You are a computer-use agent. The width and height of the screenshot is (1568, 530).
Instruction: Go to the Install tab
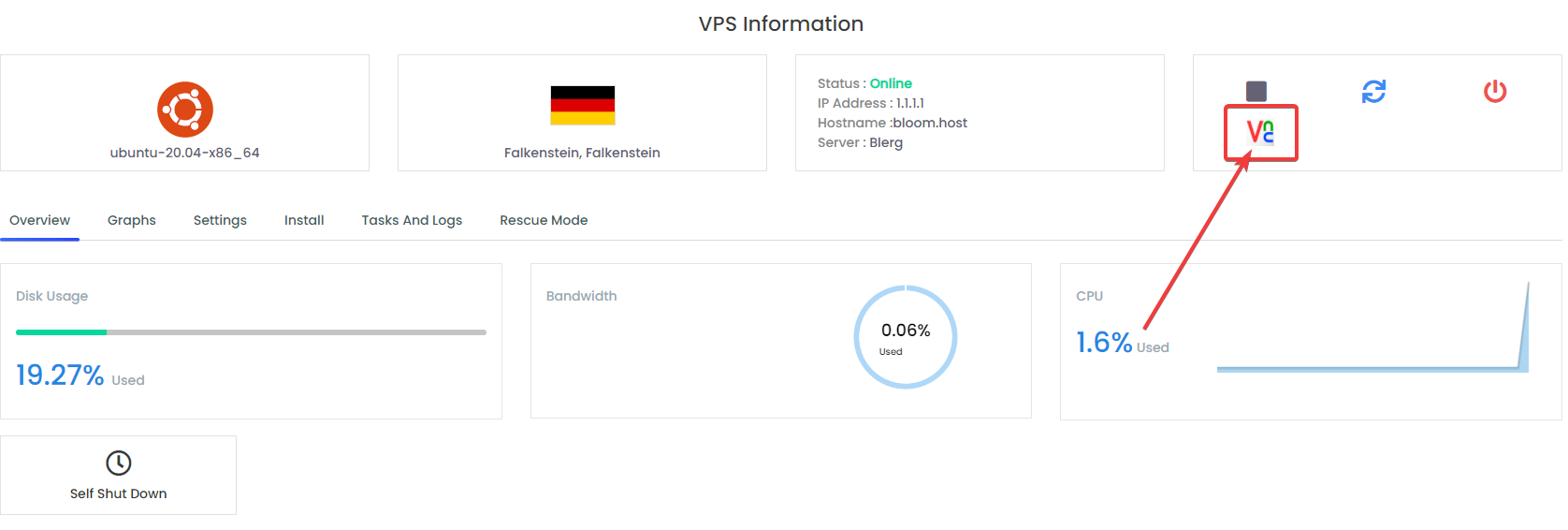[x=304, y=220]
